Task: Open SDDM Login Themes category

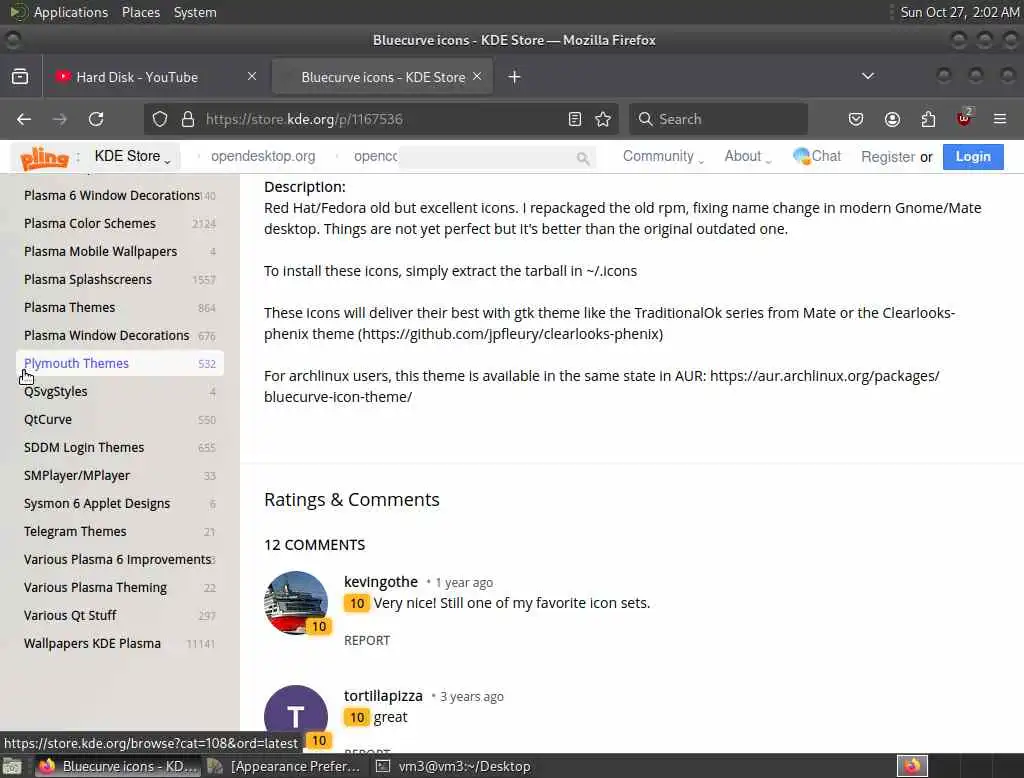Action: pos(120,447)
